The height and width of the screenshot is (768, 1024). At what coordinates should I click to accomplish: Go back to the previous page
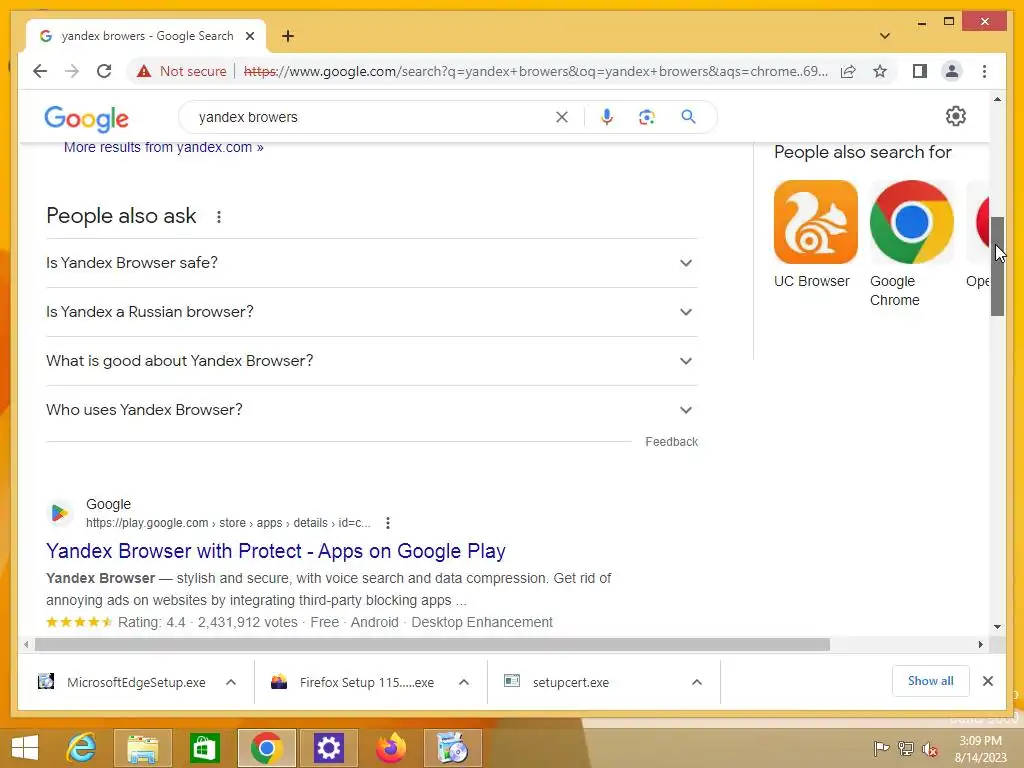pyautogui.click(x=40, y=71)
